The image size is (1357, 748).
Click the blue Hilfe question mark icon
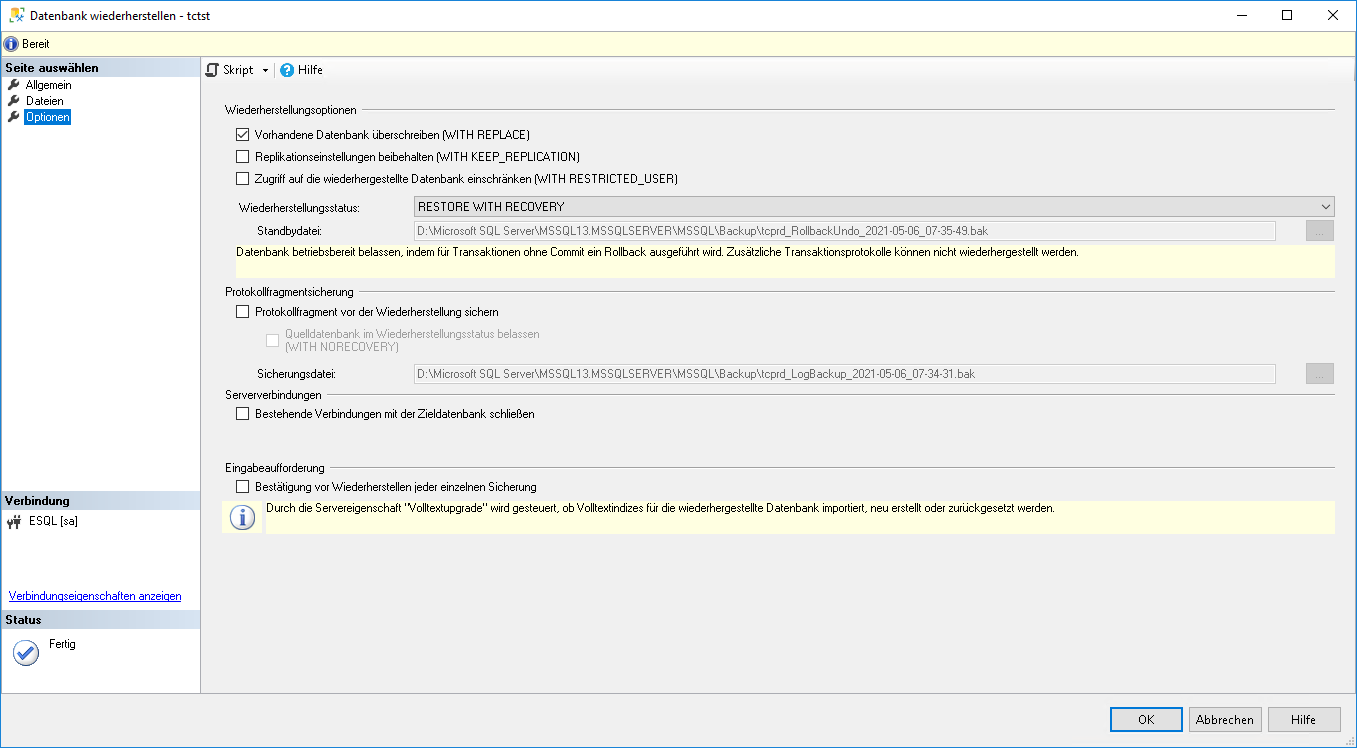click(x=287, y=70)
